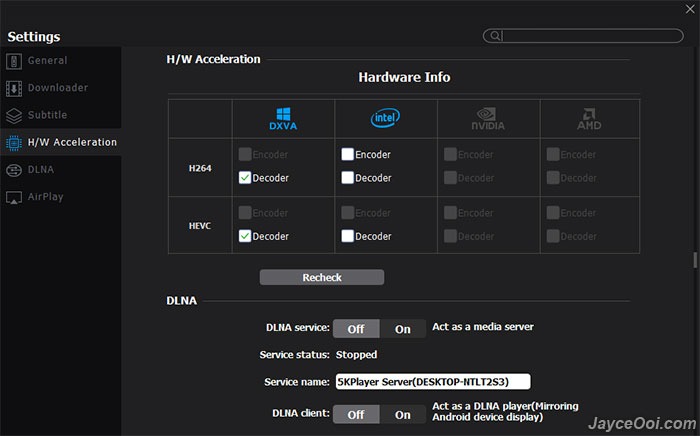Click the HEVC row label
The width and height of the screenshot is (700, 436).
coord(200,226)
